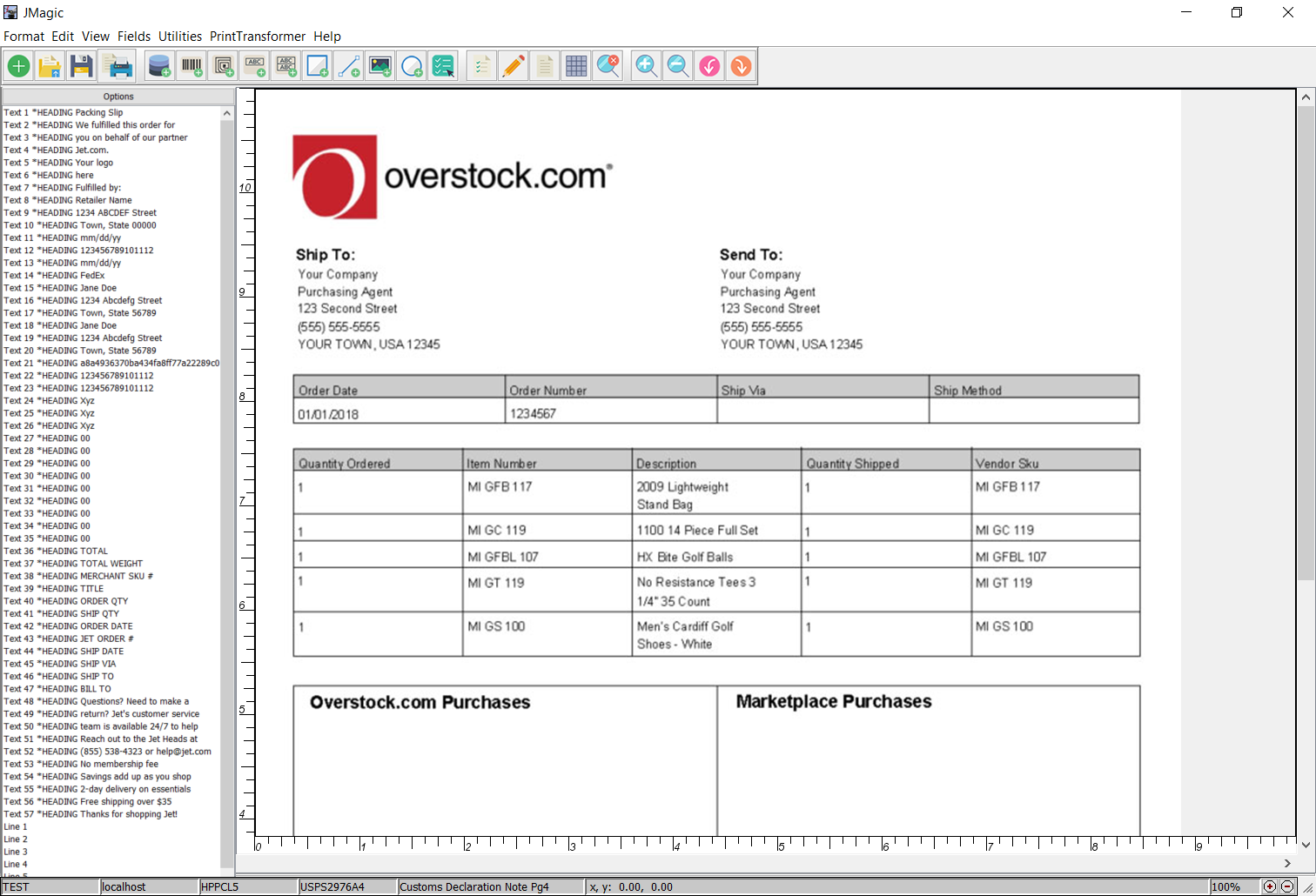1316x896 pixels.
Task: Add a database field icon
Action: click(159, 66)
